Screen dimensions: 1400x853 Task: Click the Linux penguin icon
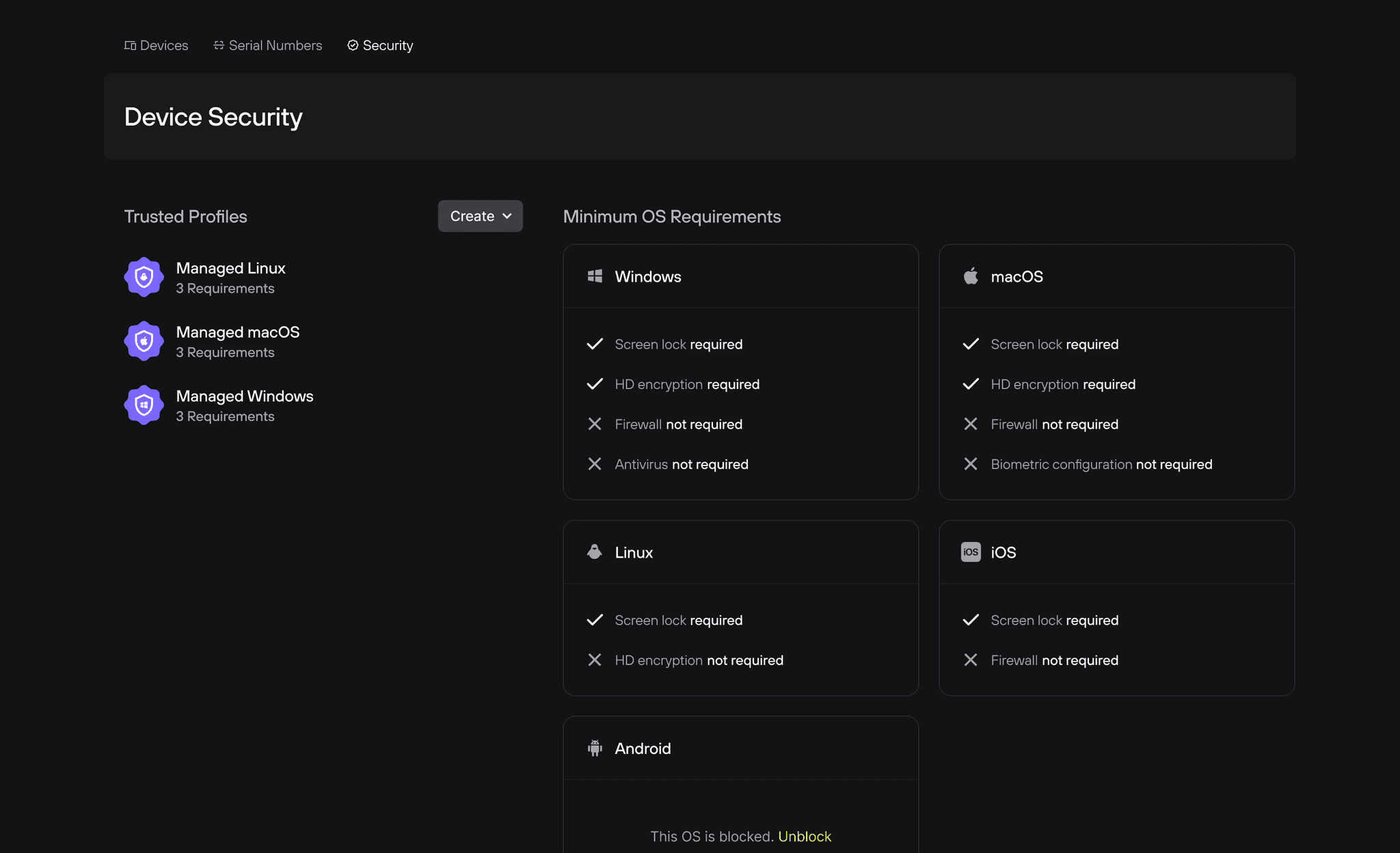click(594, 552)
